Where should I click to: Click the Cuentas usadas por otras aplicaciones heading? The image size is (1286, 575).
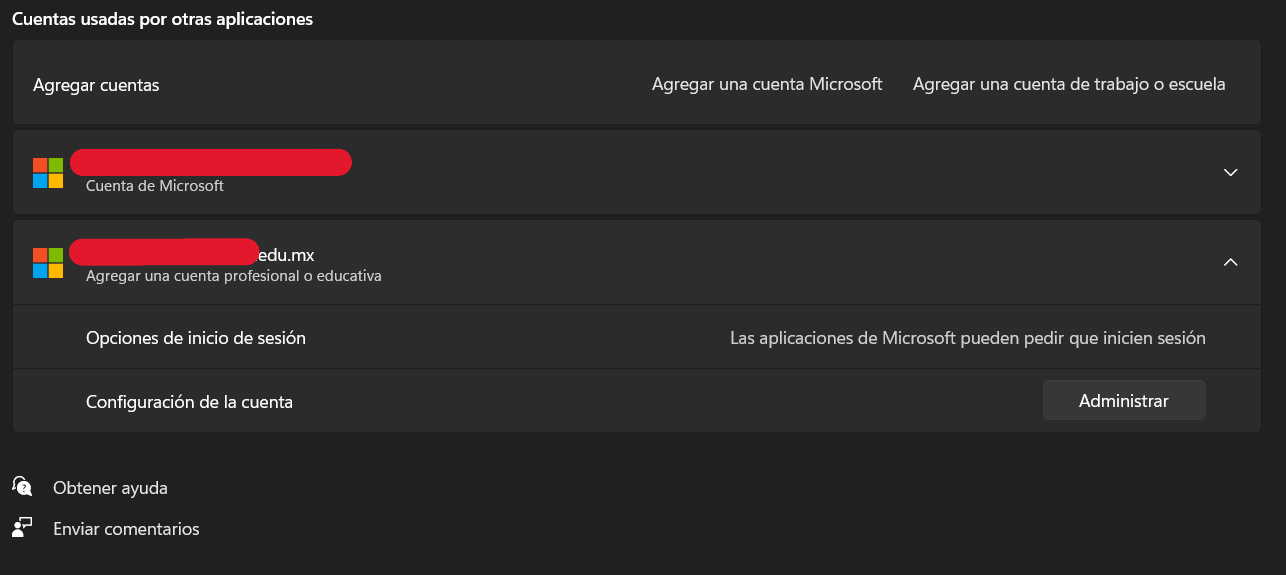(162, 19)
